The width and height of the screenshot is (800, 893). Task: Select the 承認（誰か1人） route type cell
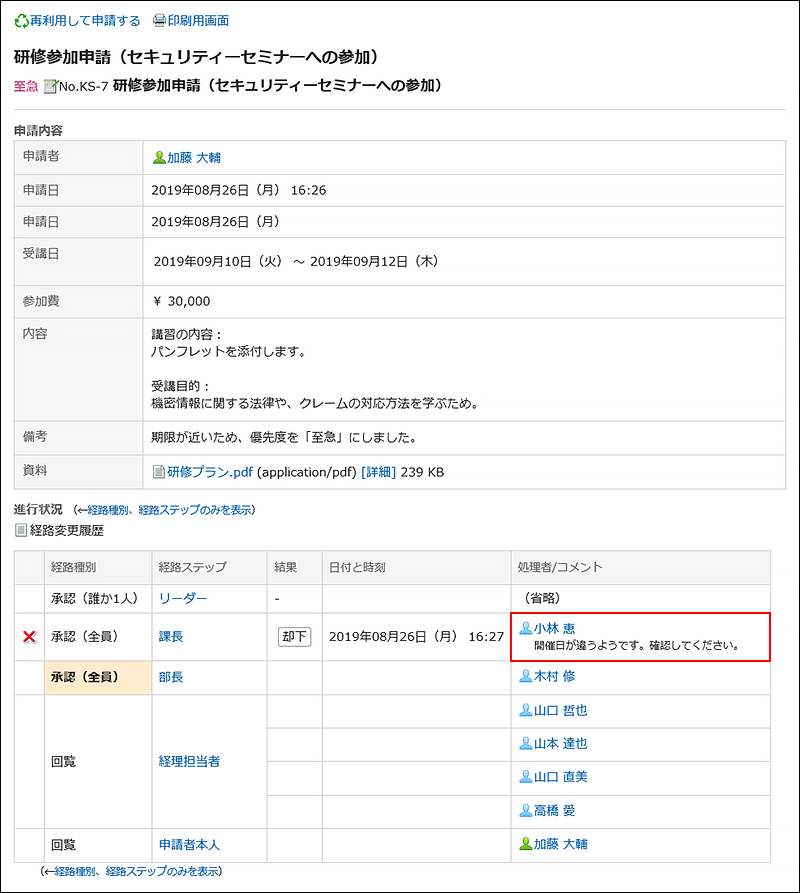(98, 599)
